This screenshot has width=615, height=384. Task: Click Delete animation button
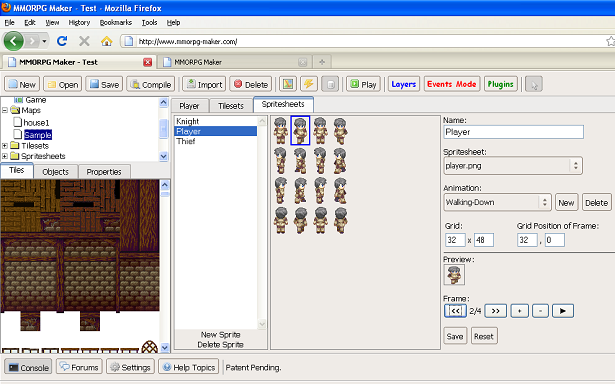coord(597,202)
